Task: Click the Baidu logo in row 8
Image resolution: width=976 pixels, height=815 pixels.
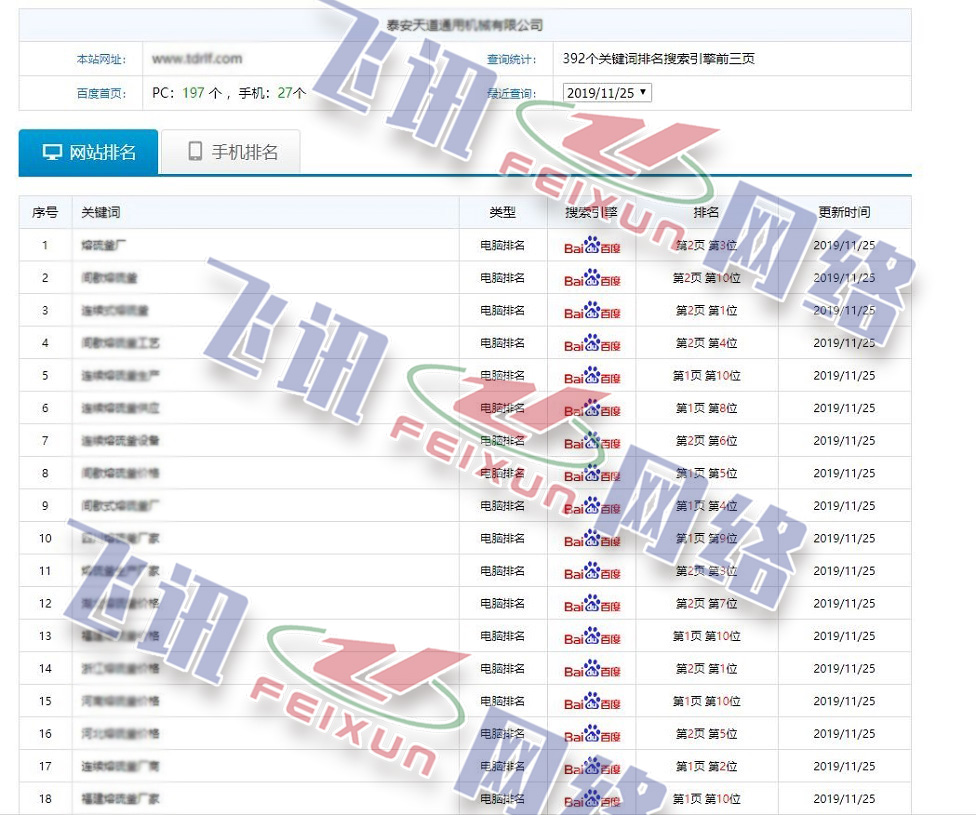Action: (x=592, y=474)
